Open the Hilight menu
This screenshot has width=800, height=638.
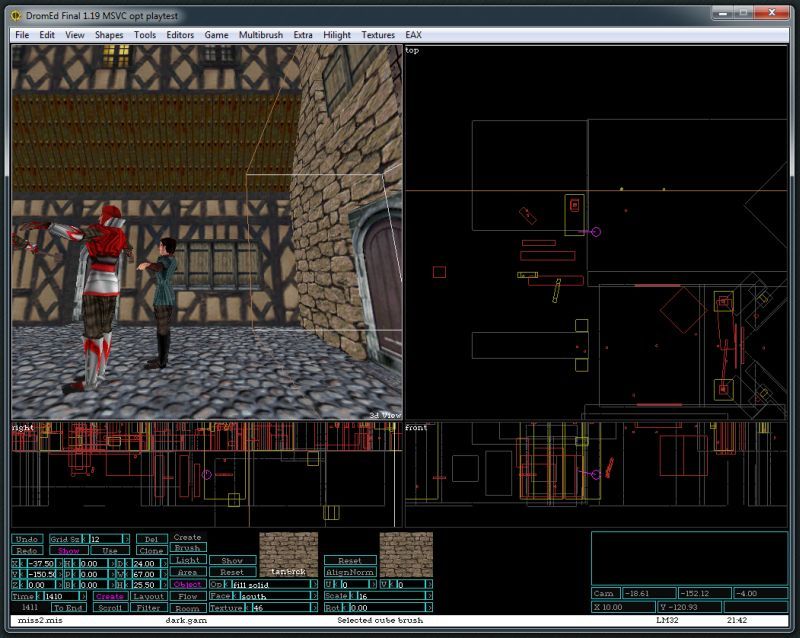pyautogui.click(x=337, y=35)
